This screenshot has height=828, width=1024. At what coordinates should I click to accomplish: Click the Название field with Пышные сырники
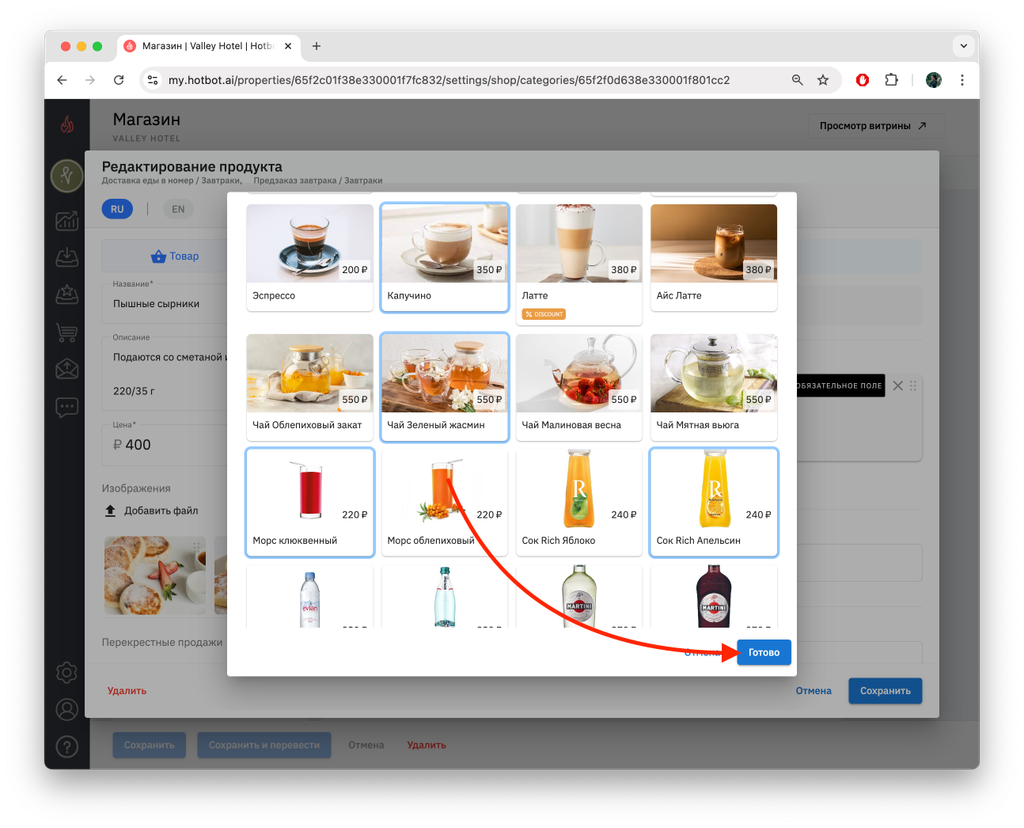pyautogui.click(x=165, y=303)
